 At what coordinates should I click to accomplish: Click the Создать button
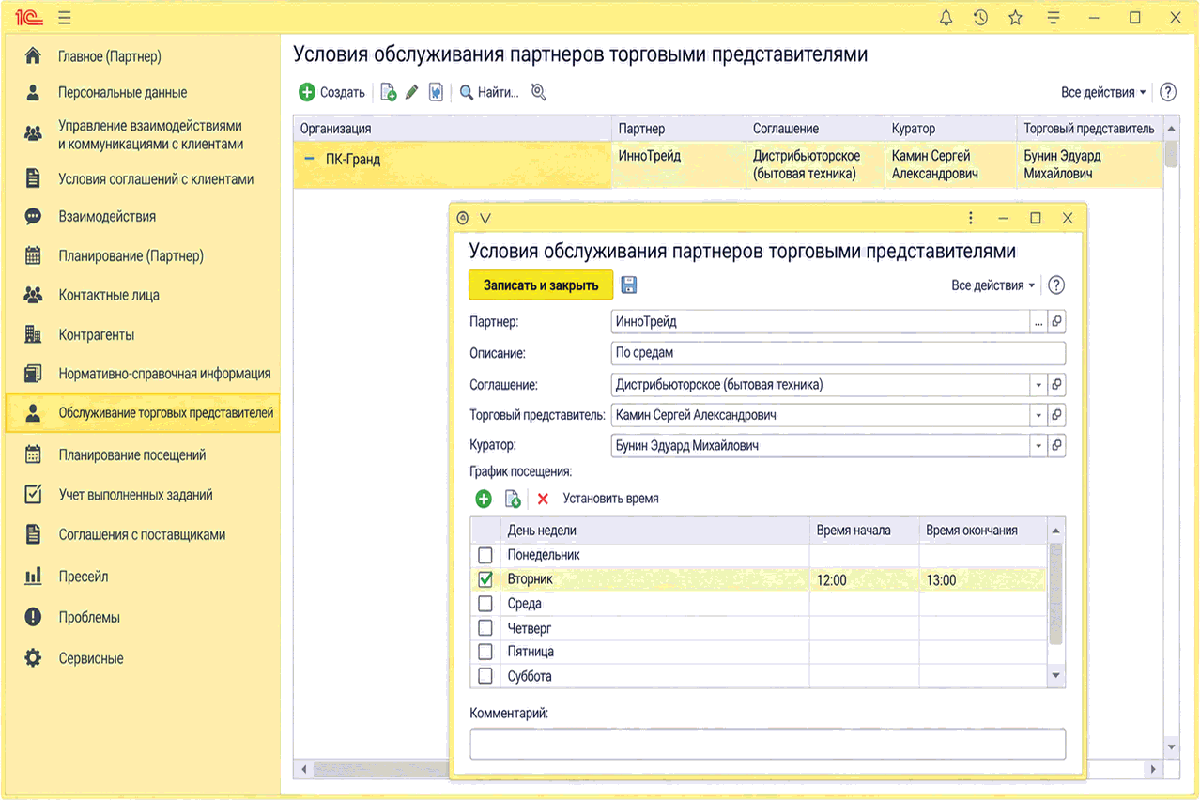(333, 92)
